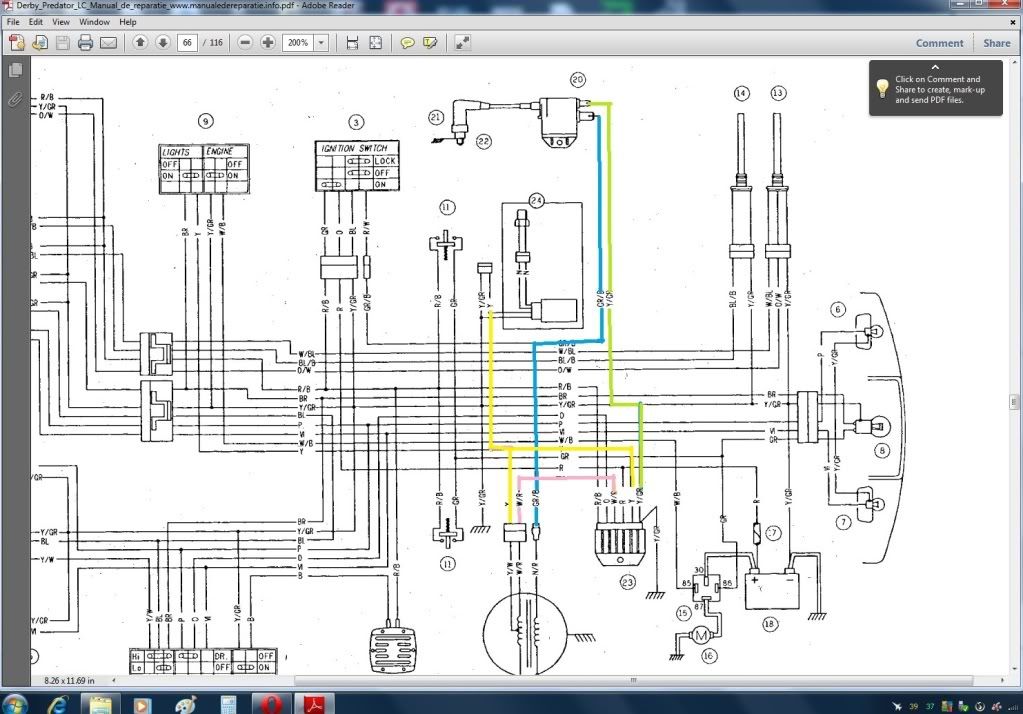Click the Windows Start button
Screen dimensions: 1023x714
point(13,705)
